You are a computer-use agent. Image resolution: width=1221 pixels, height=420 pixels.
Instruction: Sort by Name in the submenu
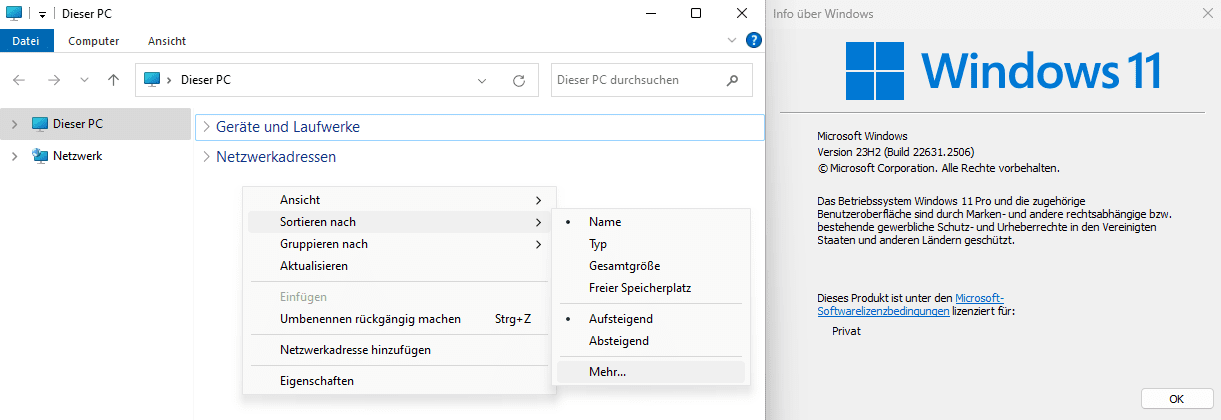click(650, 222)
